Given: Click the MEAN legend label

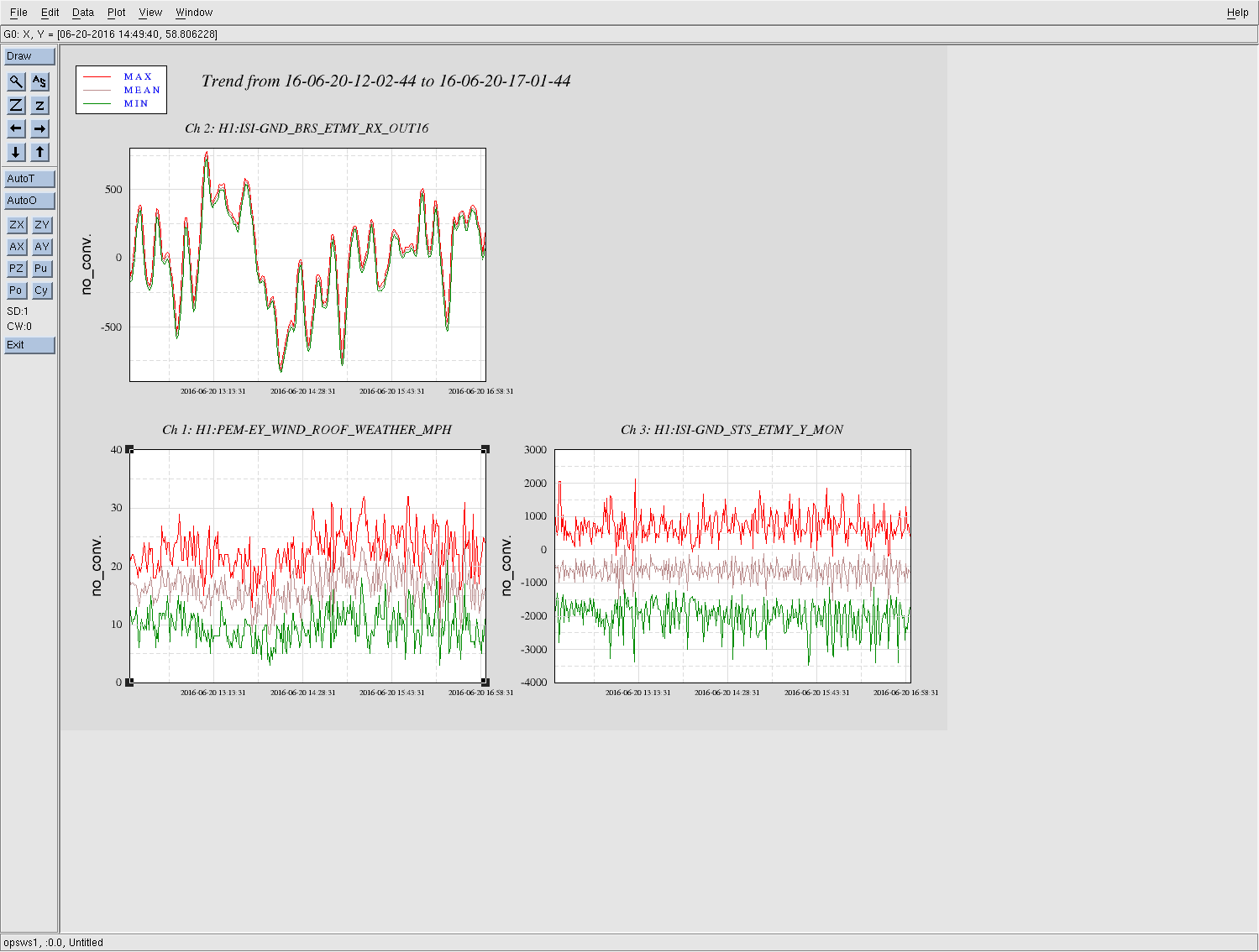Looking at the screenshot, I should [142, 90].
